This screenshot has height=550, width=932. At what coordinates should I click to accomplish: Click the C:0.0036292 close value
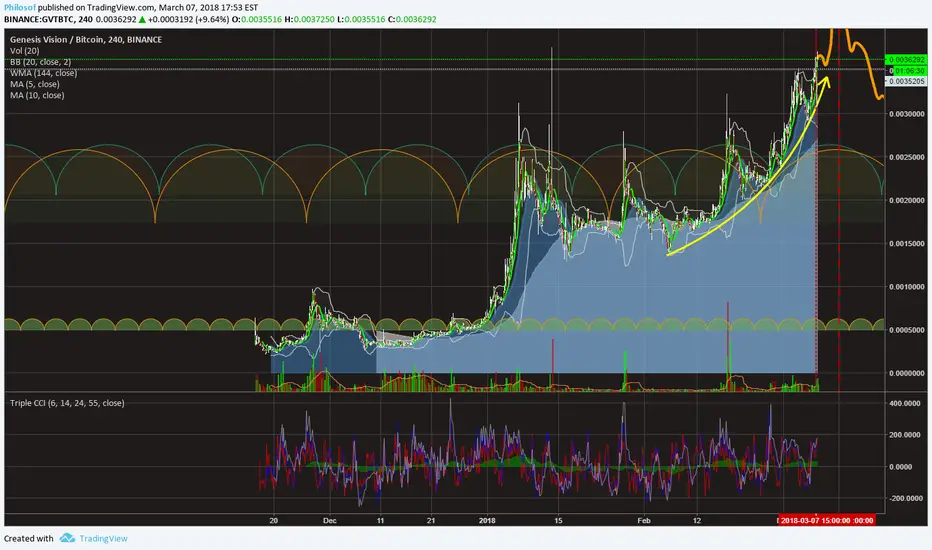412,20
